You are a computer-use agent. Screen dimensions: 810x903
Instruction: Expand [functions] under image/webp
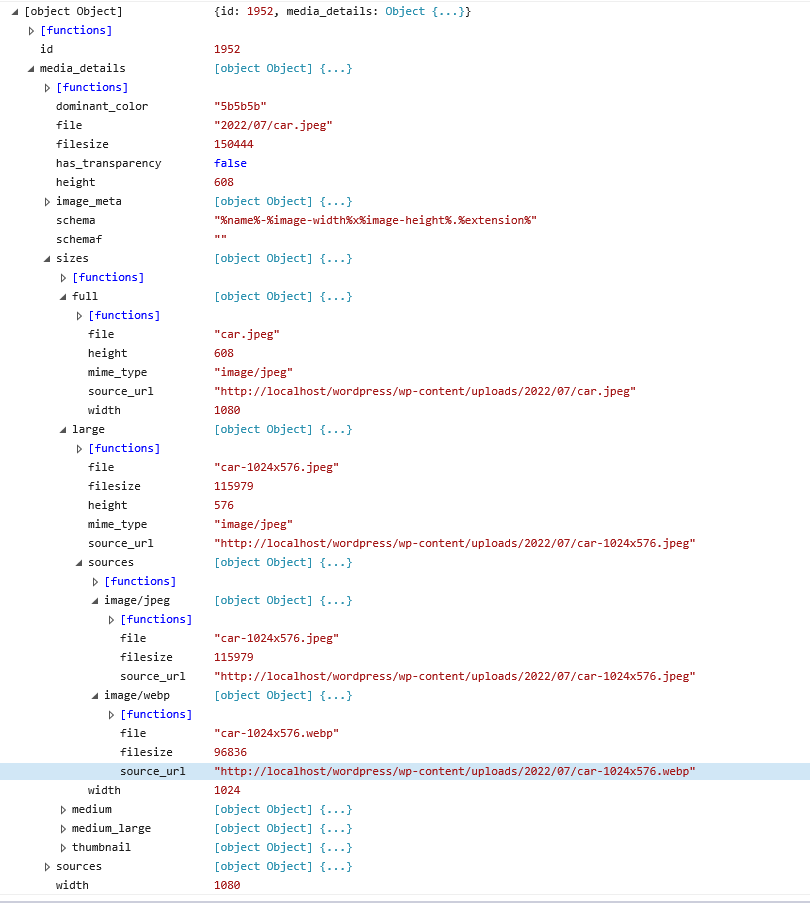[112, 715]
